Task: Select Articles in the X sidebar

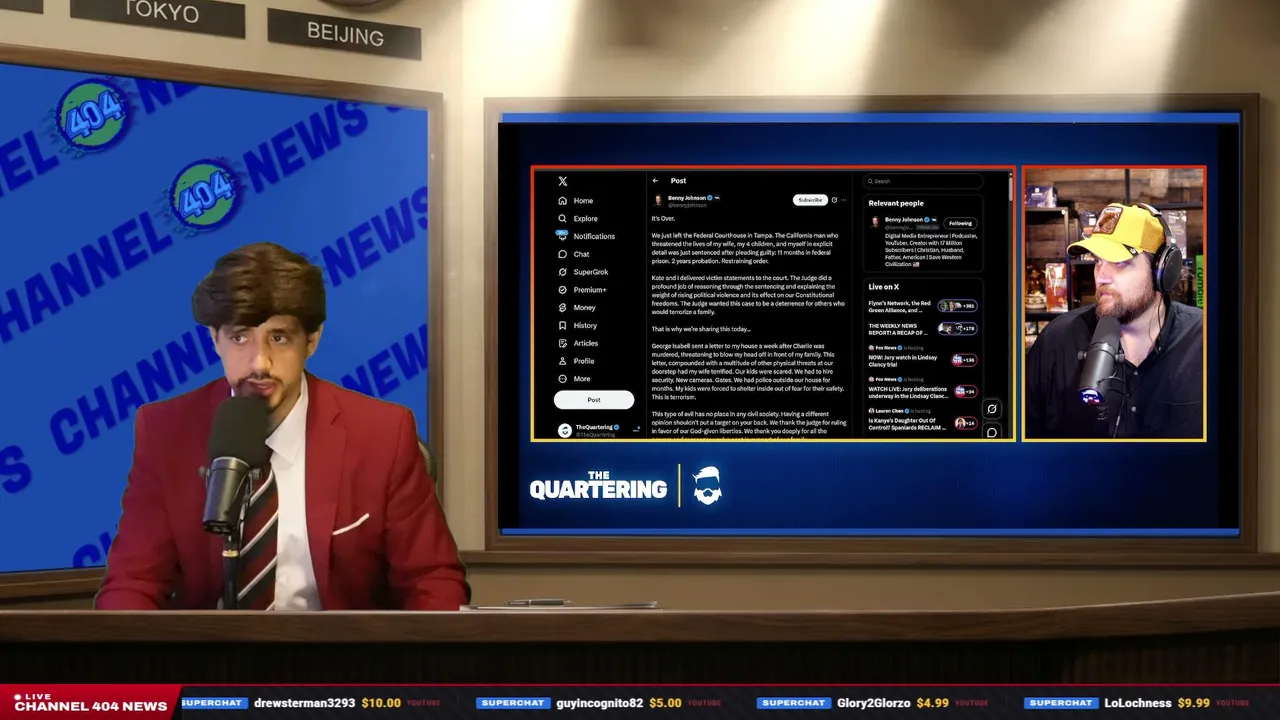Action: point(578,343)
